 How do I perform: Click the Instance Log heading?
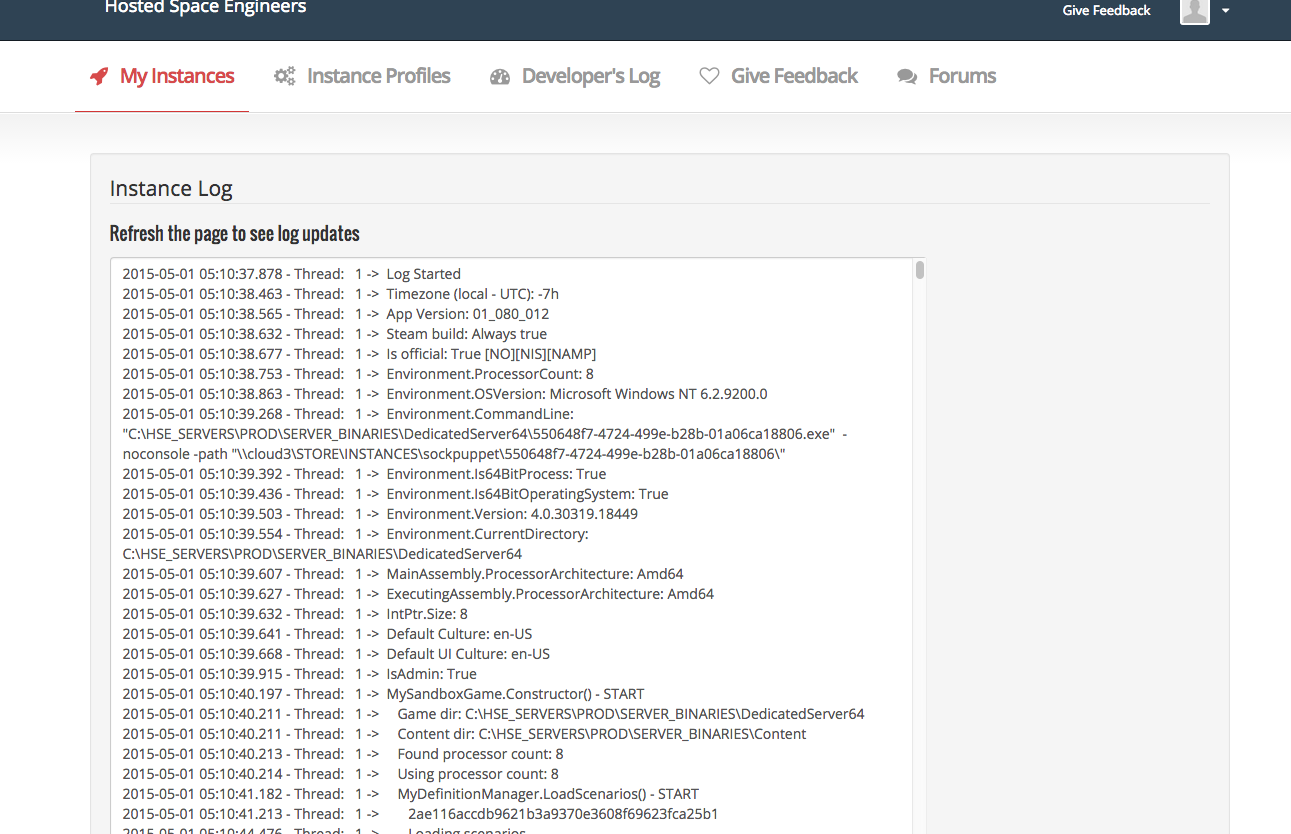[x=171, y=188]
